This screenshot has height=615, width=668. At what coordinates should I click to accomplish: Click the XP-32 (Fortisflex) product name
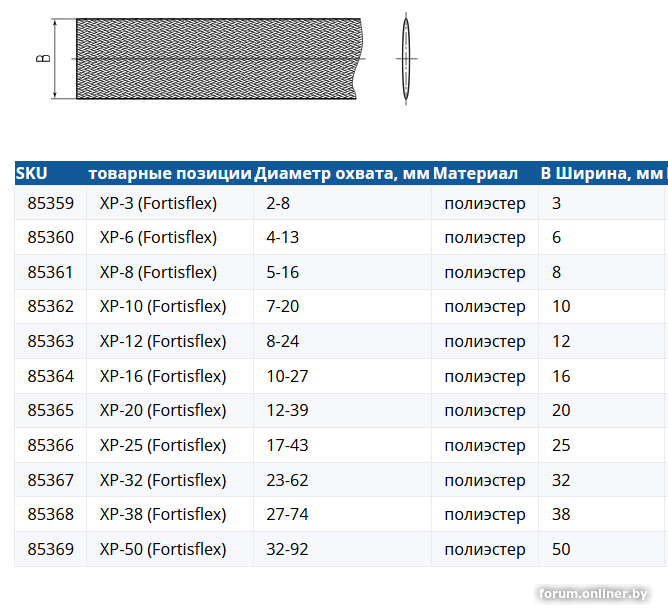[x=163, y=480]
